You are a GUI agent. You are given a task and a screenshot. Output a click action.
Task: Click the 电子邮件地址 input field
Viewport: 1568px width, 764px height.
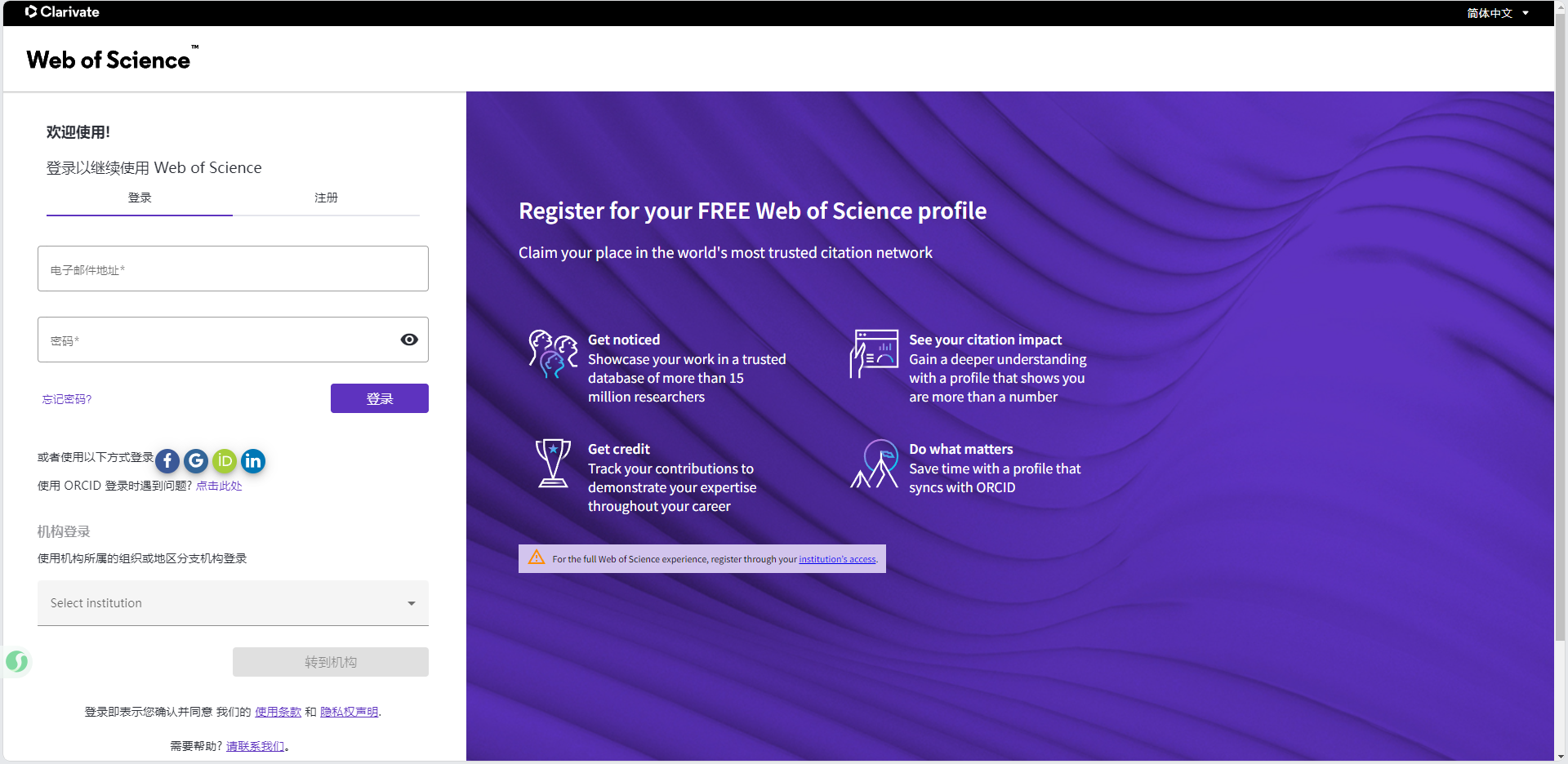point(233,269)
